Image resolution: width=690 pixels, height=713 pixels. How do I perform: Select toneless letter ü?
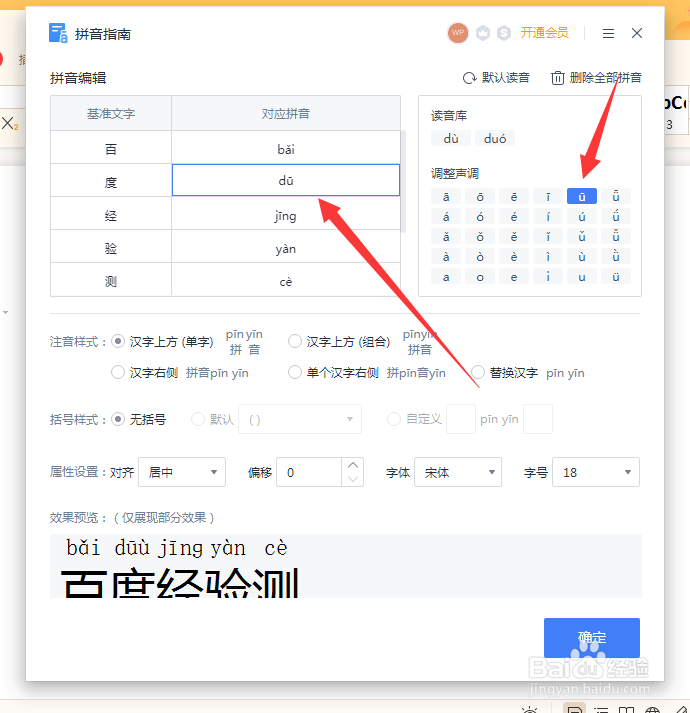tap(615, 276)
